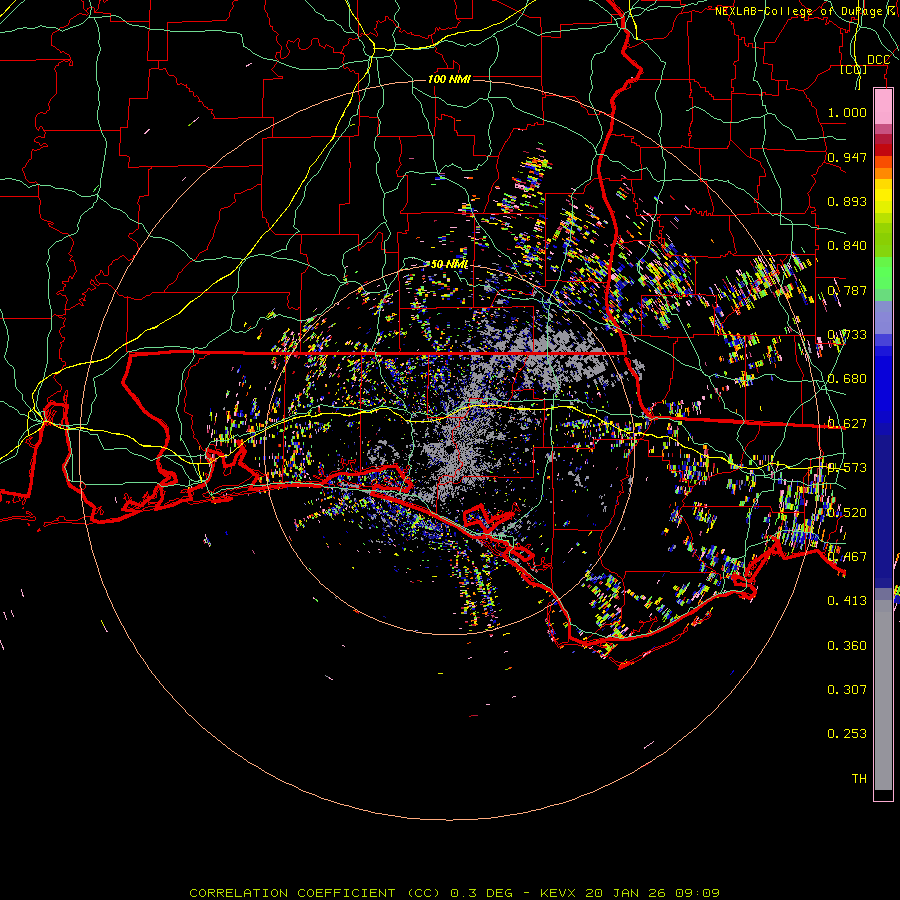Select the 0.307 scale value
Viewport: 900px width, 900px height.
pos(847,689)
